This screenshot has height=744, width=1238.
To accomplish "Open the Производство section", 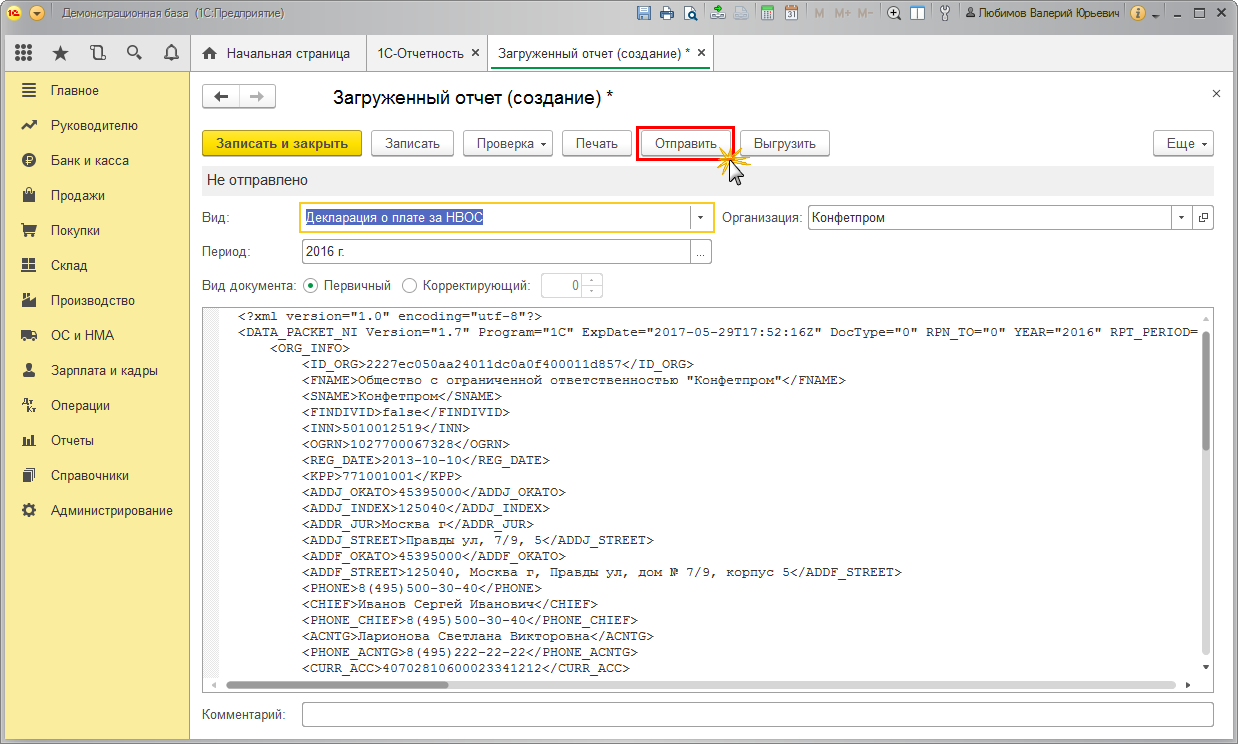I will tap(97, 301).
